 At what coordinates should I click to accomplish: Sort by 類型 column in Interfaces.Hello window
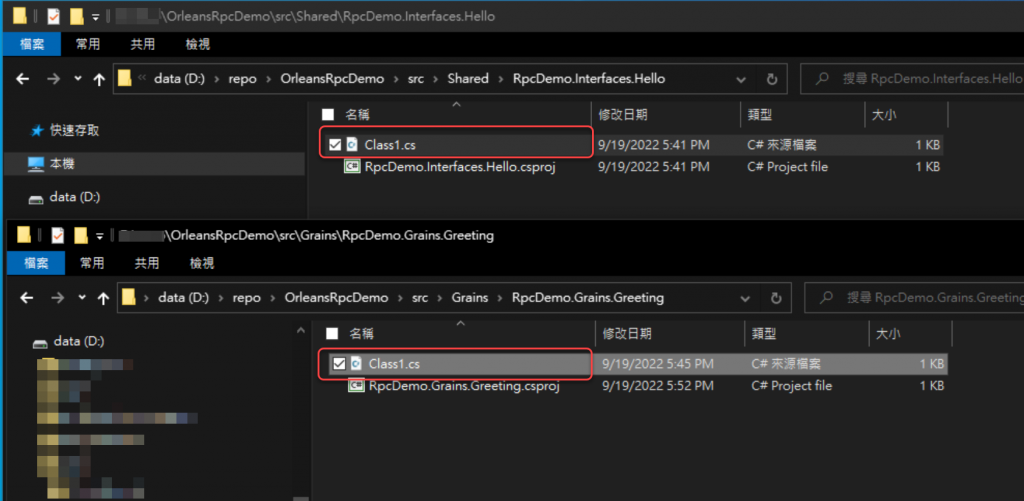pyautogui.click(x=760, y=115)
